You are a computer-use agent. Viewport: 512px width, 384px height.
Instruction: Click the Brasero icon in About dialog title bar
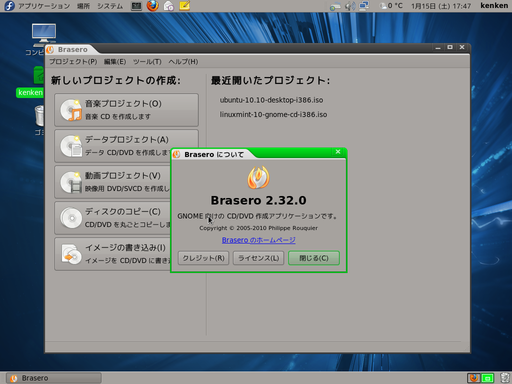(177, 154)
